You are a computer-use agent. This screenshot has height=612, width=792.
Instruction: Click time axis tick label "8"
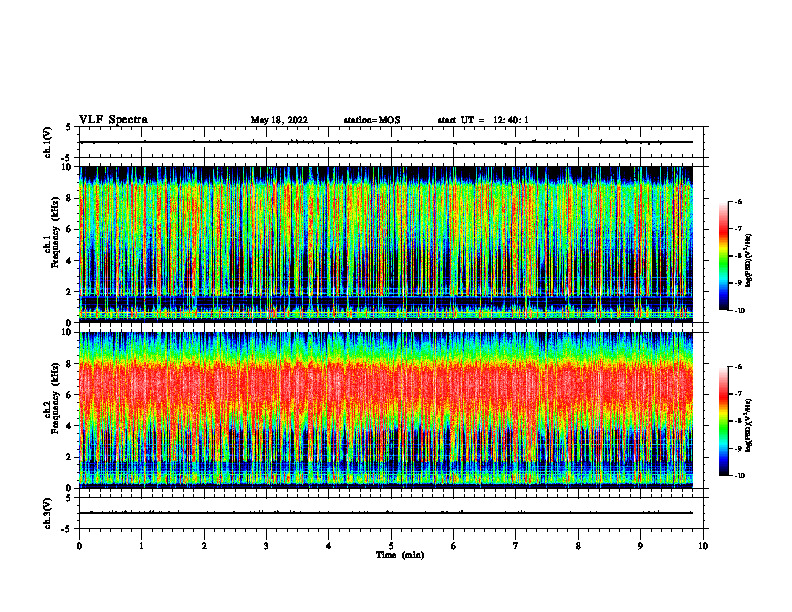tap(578, 546)
